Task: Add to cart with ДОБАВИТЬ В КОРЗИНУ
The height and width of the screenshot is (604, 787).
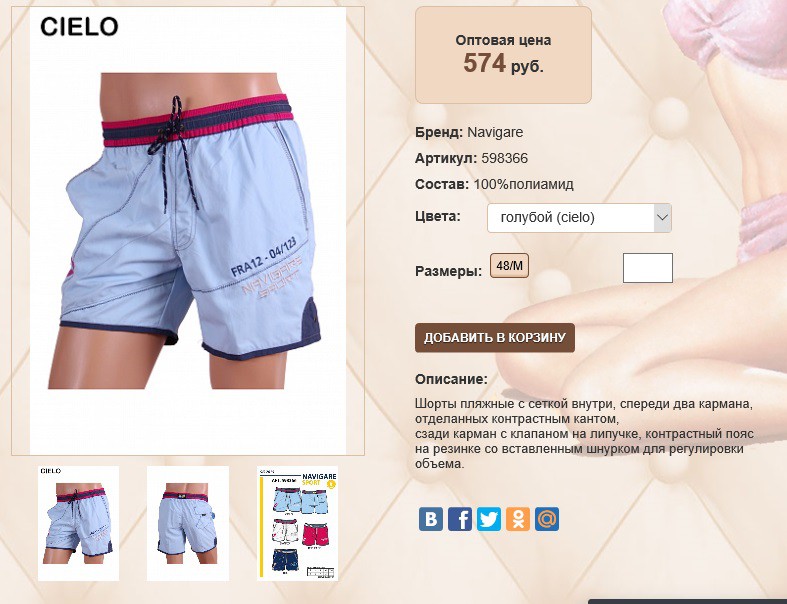Action: (494, 337)
